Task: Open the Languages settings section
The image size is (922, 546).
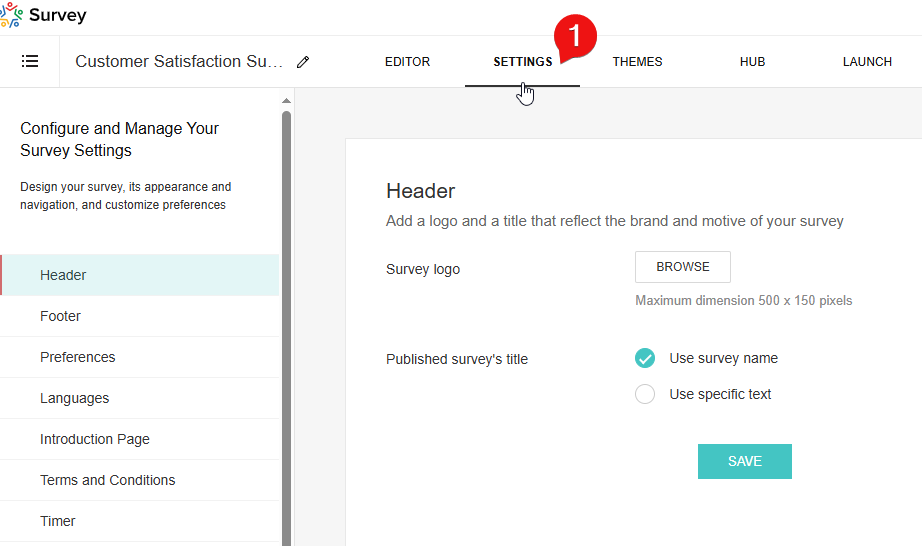Action: point(74,398)
